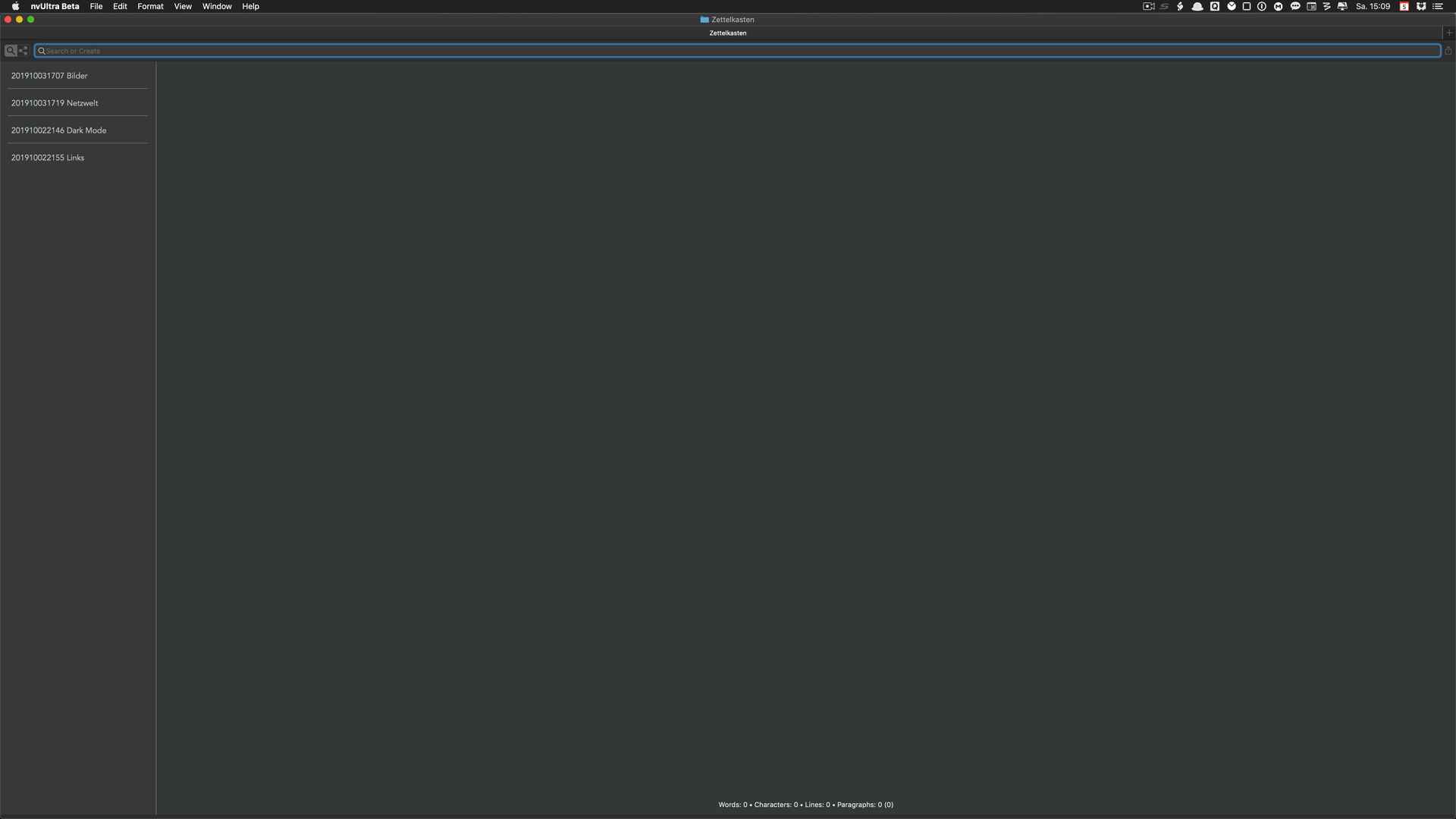Open note 201910031707 Bilder
This screenshot has width=1456, height=819.
click(49, 76)
